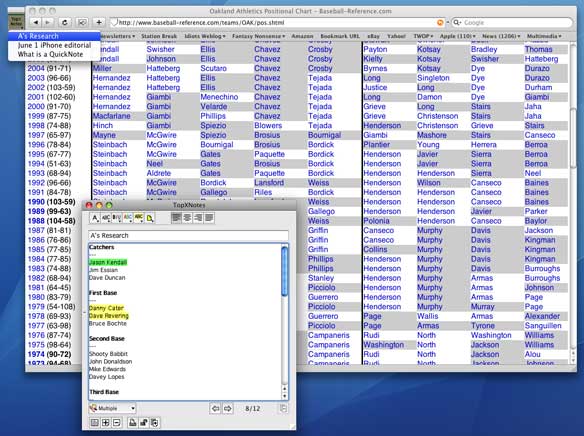Click the Safari bookmarks history button
584x436 pixels.
pyautogui.click(x=82, y=23)
